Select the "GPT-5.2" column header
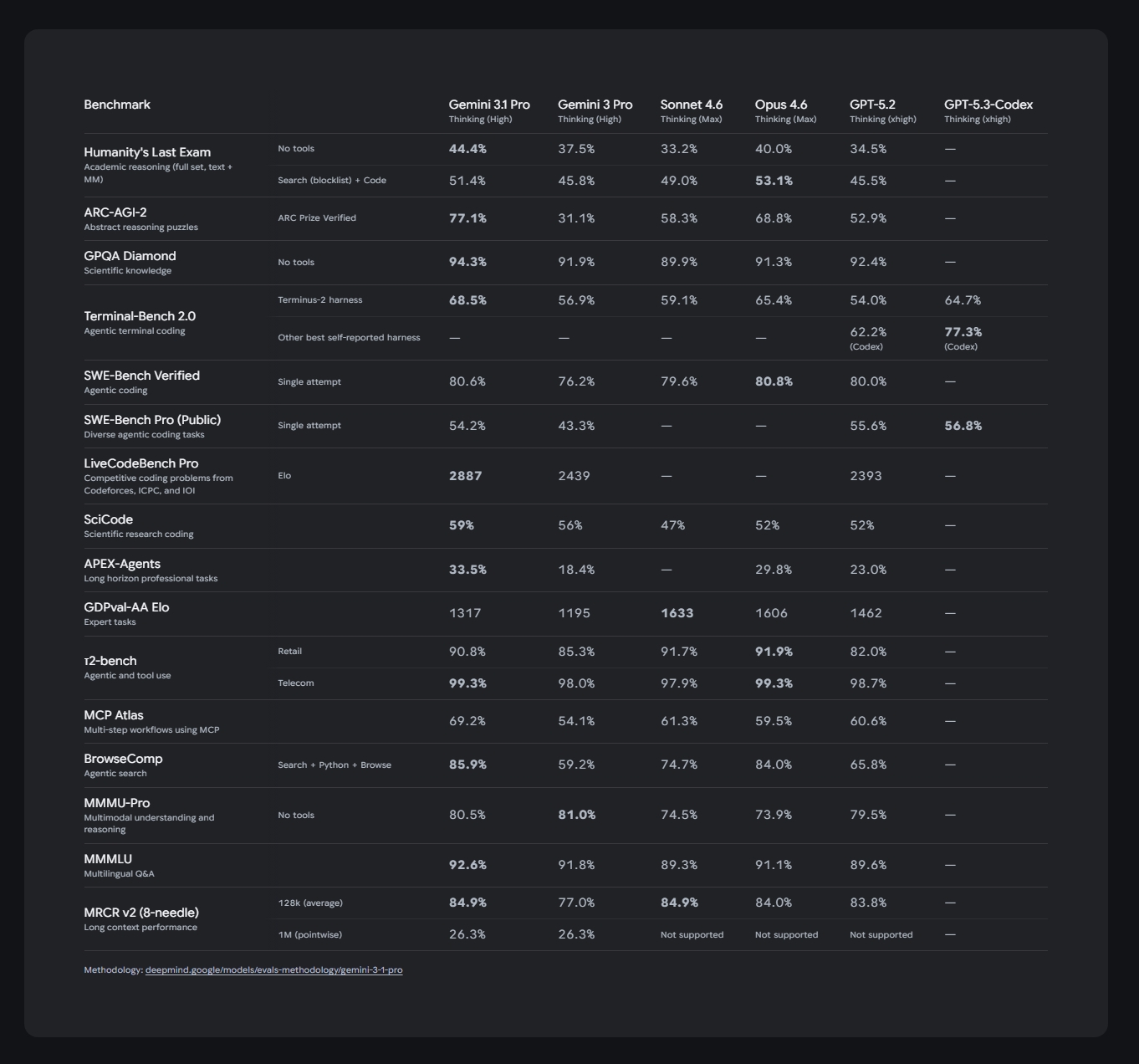1139x1064 pixels. pyautogui.click(x=872, y=105)
